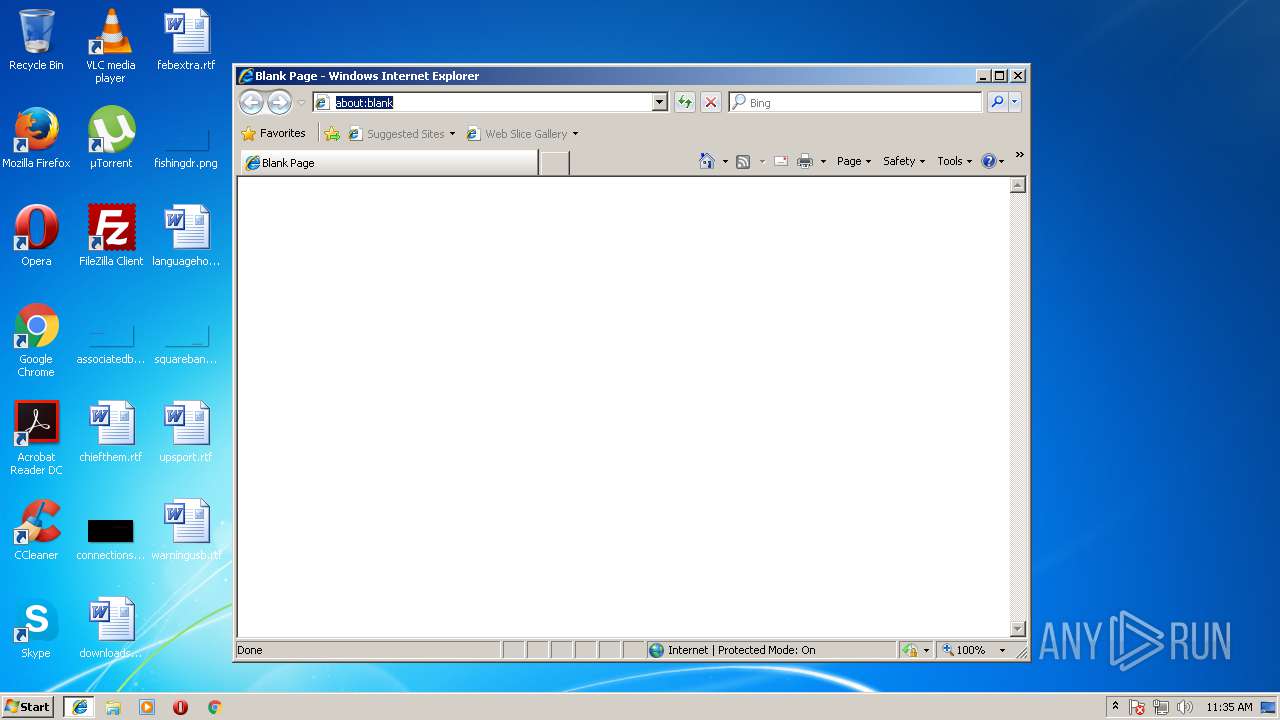The width and height of the screenshot is (1280, 720).
Task: Open the search provider dropdown
Action: (x=1014, y=102)
